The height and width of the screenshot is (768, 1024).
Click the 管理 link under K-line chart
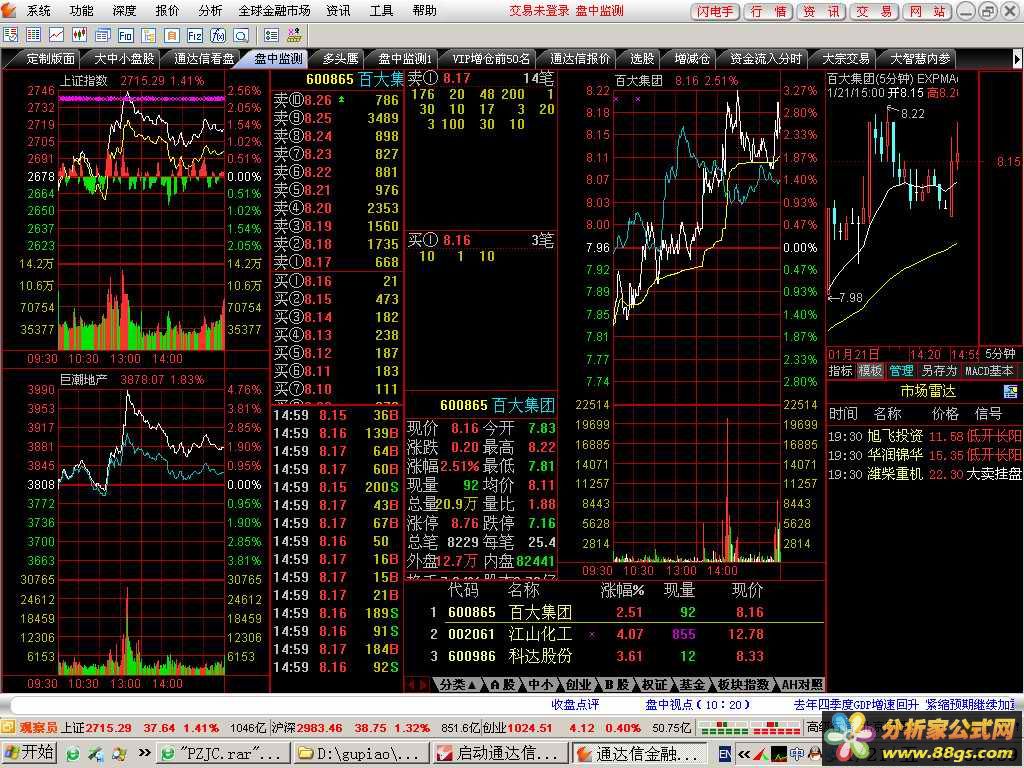pyautogui.click(x=901, y=371)
